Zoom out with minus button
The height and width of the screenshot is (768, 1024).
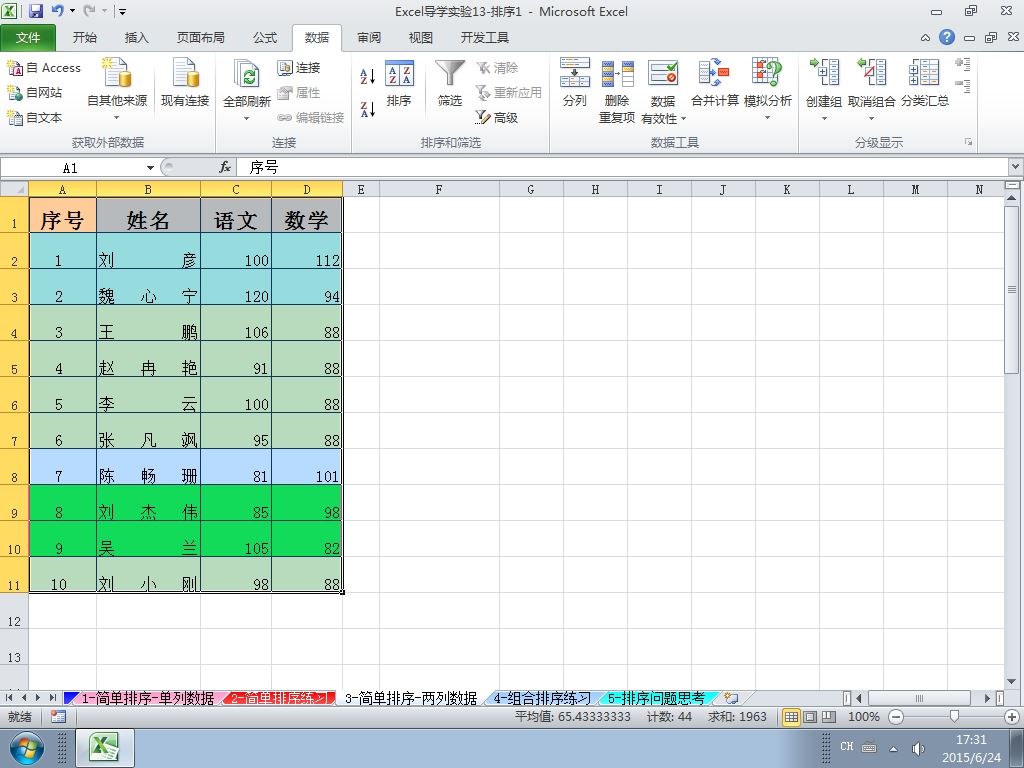tap(896, 716)
